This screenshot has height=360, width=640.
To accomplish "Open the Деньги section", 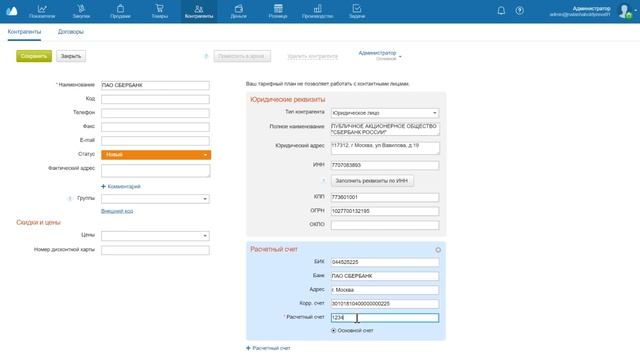I will tap(238, 11).
